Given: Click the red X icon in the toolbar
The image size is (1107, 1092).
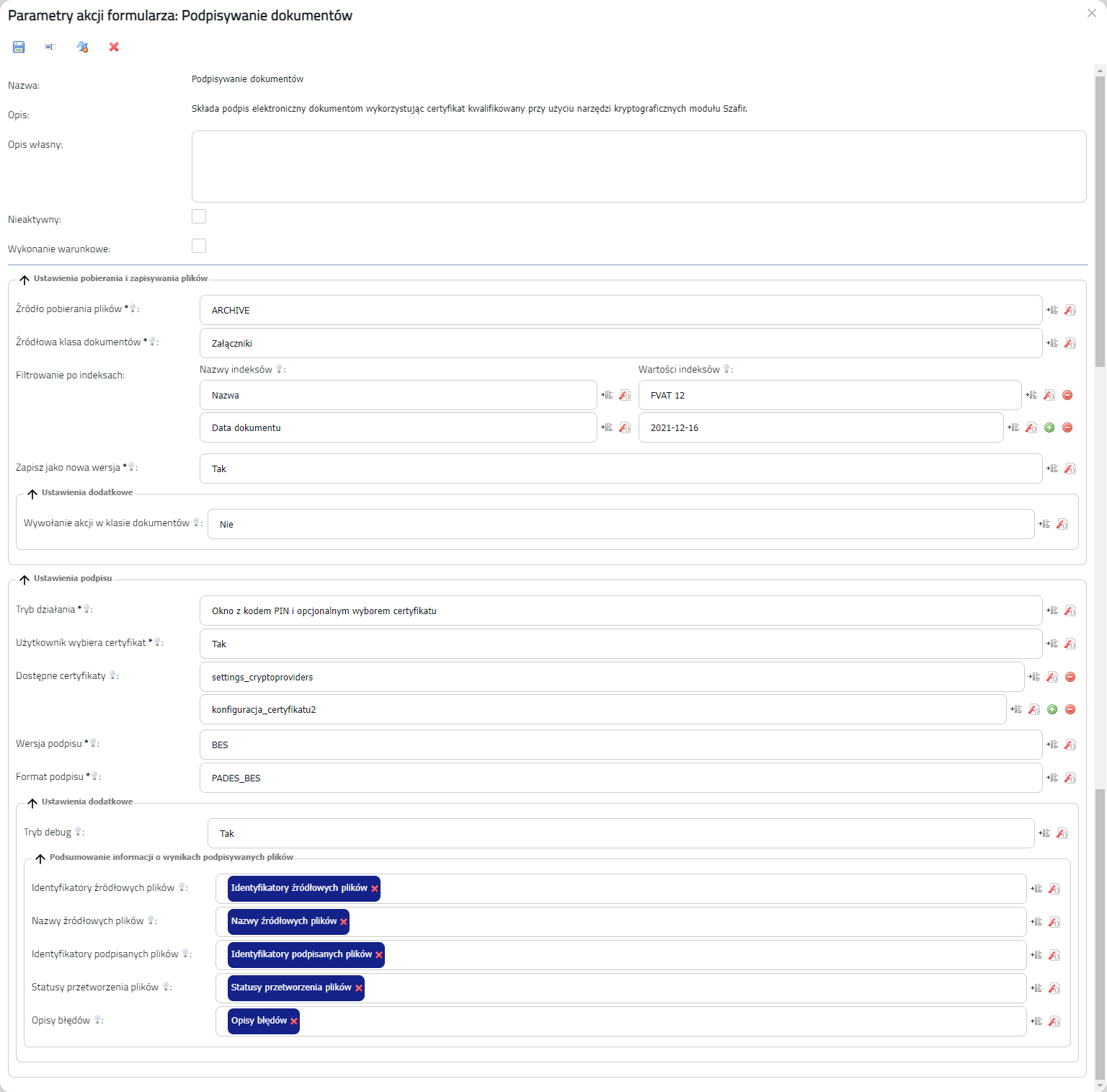Looking at the screenshot, I should (x=114, y=47).
